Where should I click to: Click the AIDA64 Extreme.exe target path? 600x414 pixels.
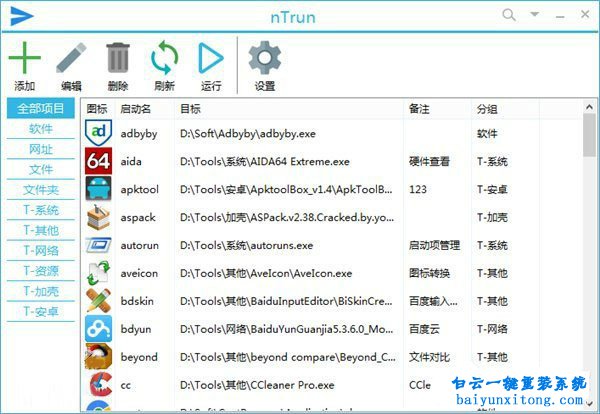click(264, 161)
